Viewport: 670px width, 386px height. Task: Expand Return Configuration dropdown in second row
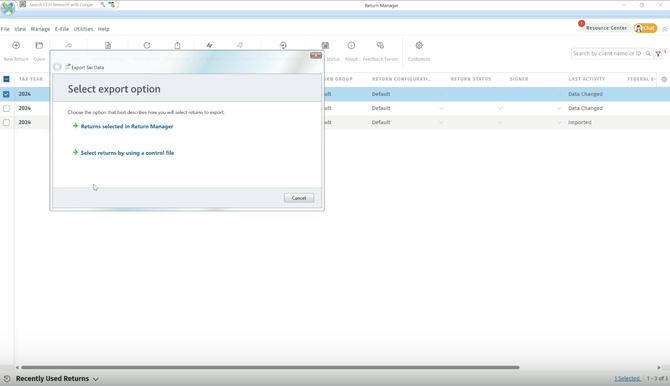point(441,108)
